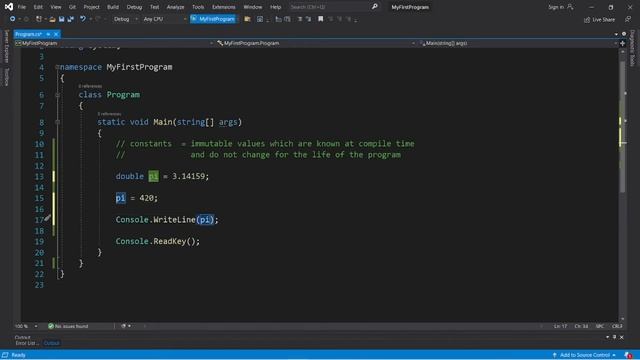The height and width of the screenshot is (360, 640).
Task: Click the feedback icon near Live Share
Action: pyautogui.click(x=628, y=19)
